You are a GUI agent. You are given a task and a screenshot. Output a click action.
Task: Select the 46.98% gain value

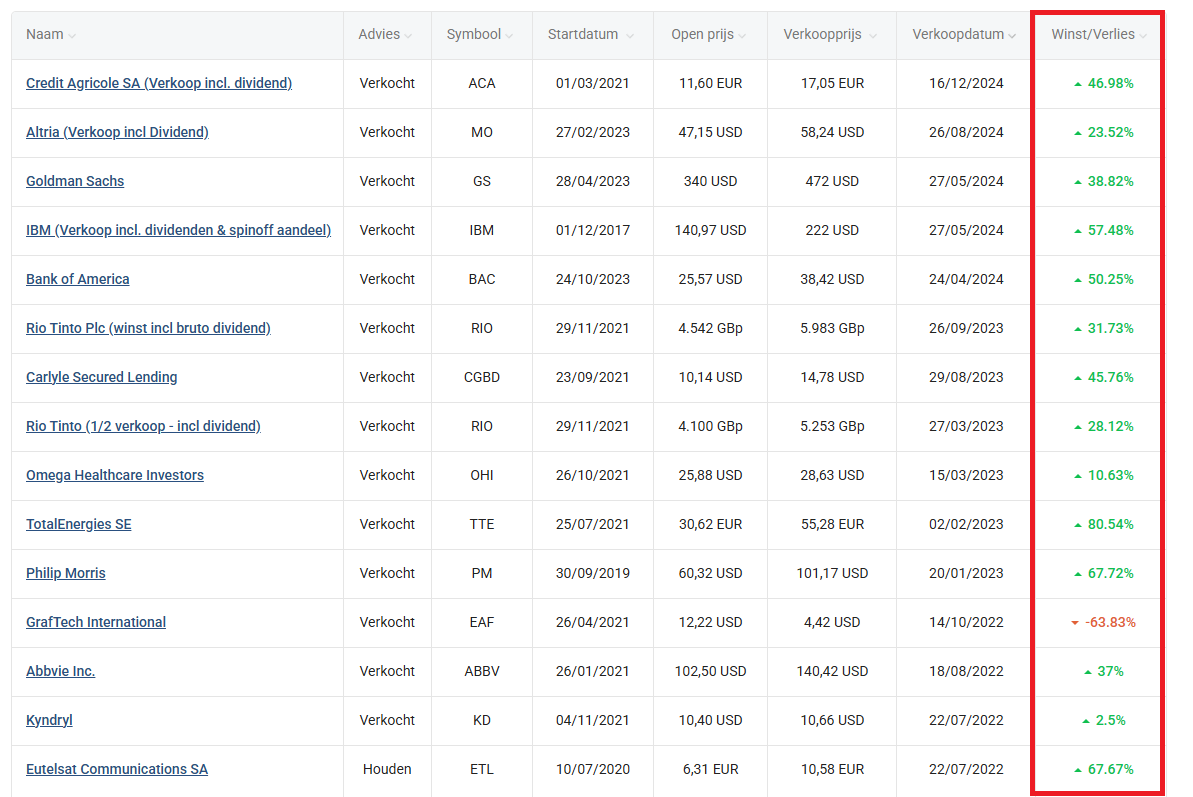pyautogui.click(x=1111, y=83)
